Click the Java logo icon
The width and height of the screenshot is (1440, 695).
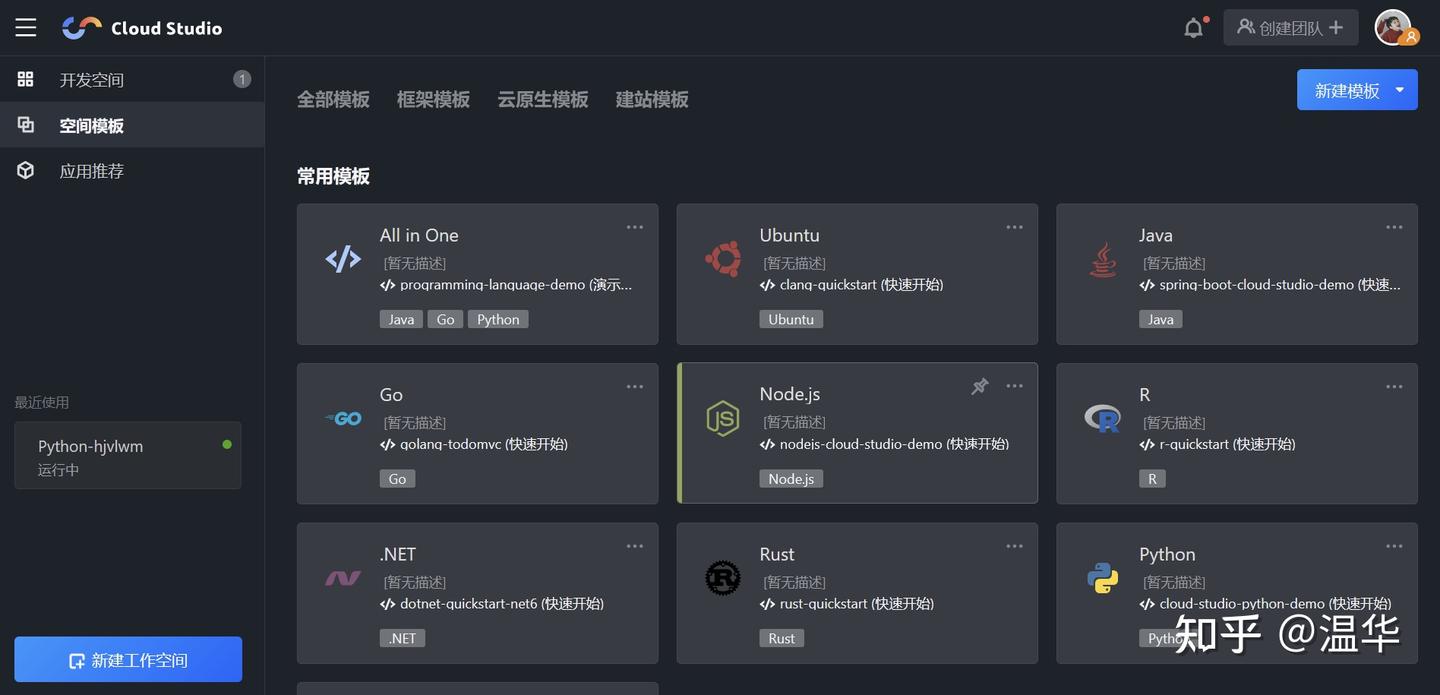click(1103, 260)
